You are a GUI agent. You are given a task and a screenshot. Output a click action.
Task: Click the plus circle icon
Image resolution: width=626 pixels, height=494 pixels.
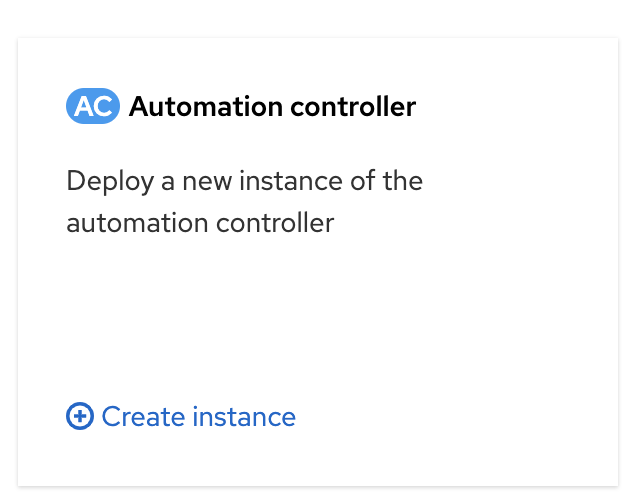coord(80,416)
